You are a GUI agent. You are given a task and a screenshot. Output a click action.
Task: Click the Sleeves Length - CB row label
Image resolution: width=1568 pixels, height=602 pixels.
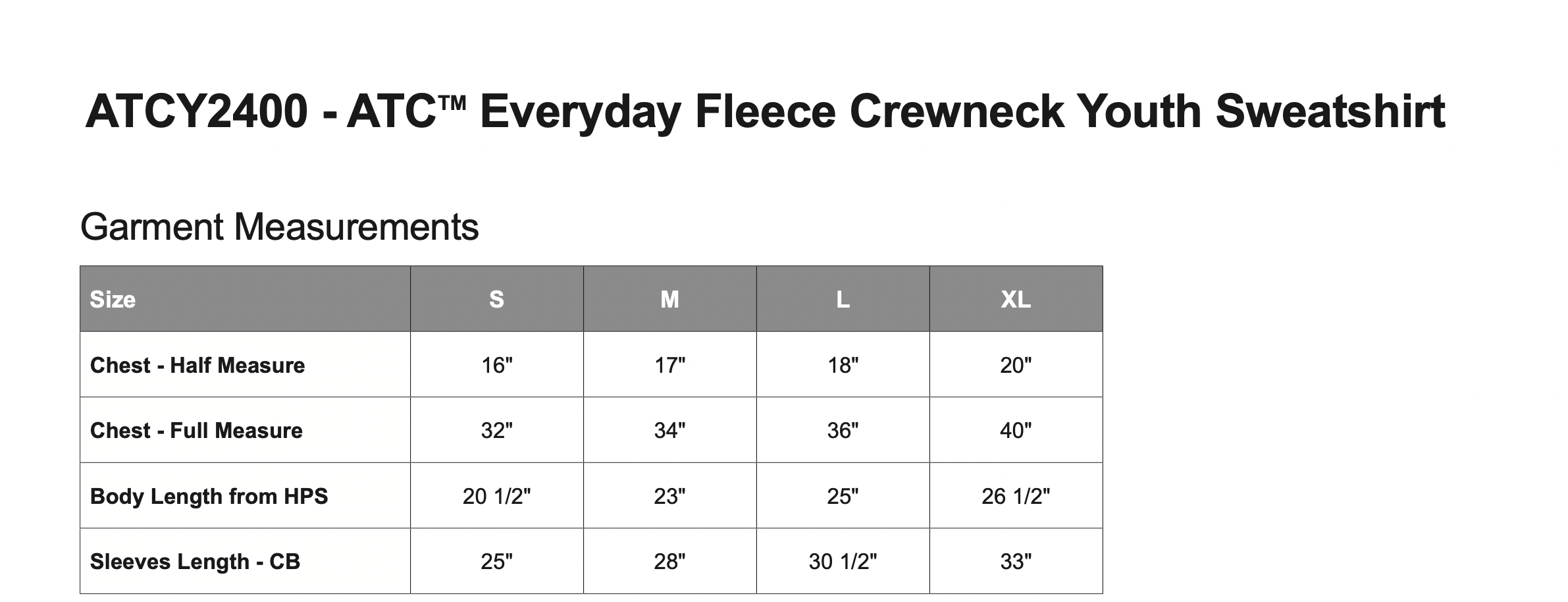195,561
